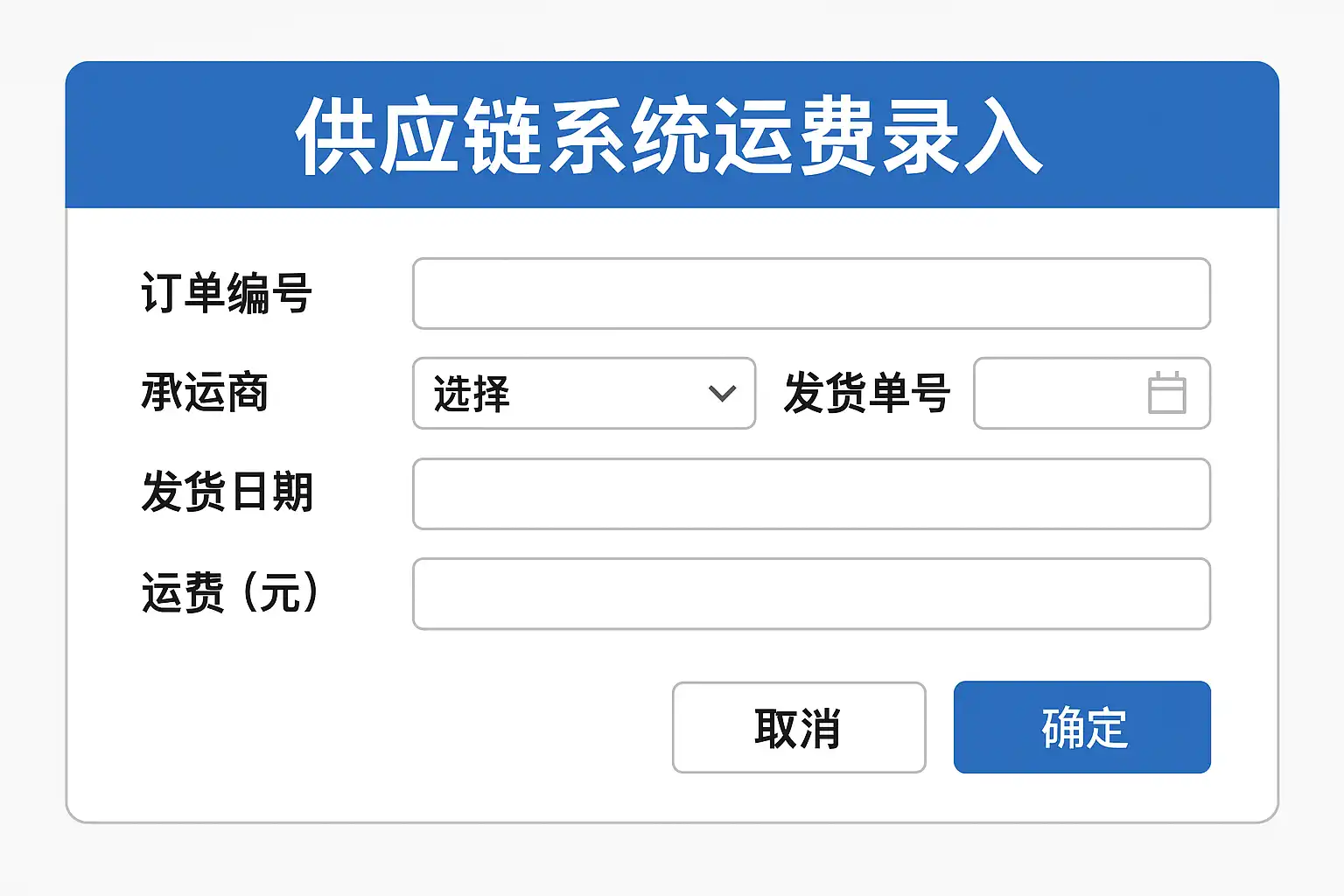Viewport: 1344px width, 896px height.
Task: Click the gray page background outside the dialog
Action: tap(672, 861)
